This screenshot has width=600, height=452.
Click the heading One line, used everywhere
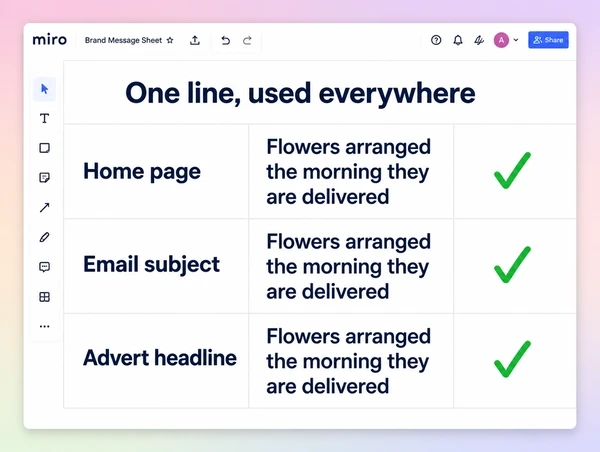click(x=300, y=93)
